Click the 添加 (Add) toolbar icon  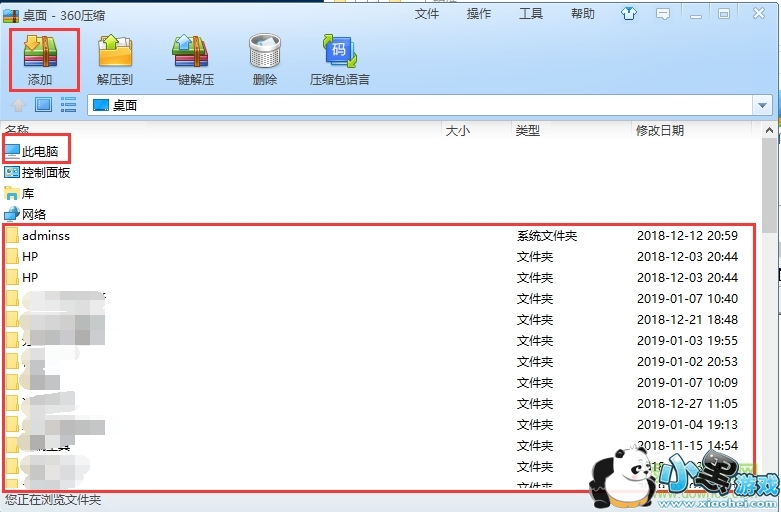[41, 51]
